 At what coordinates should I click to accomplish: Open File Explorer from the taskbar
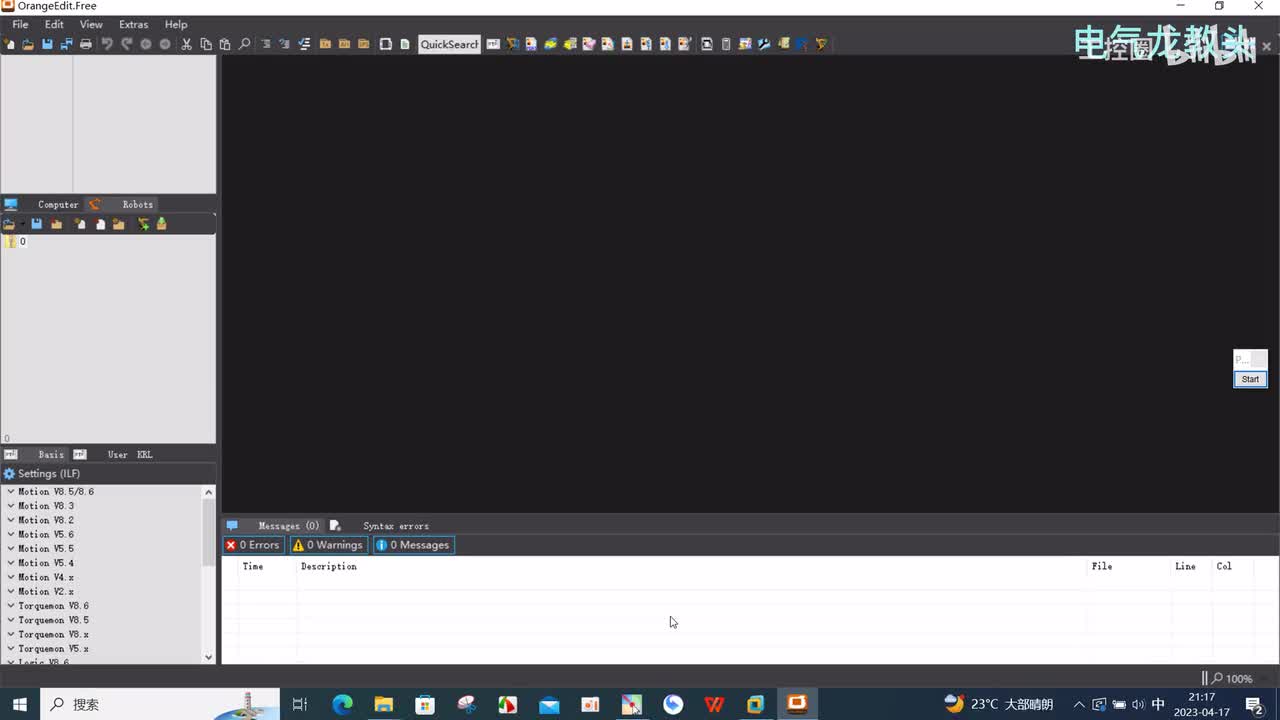pyautogui.click(x=384, y=704)
